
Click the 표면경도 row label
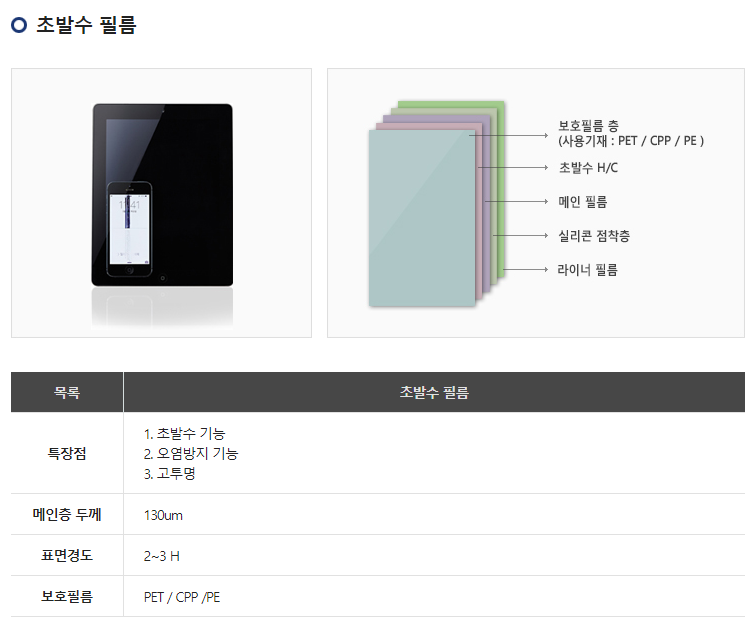click(67, 555)
